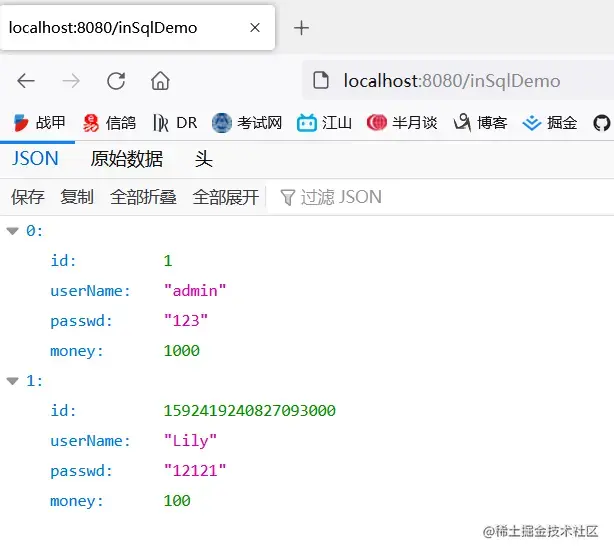Open the GitHub bookmark icon
Screen dimensions: 614x554
tap(601, 123)
